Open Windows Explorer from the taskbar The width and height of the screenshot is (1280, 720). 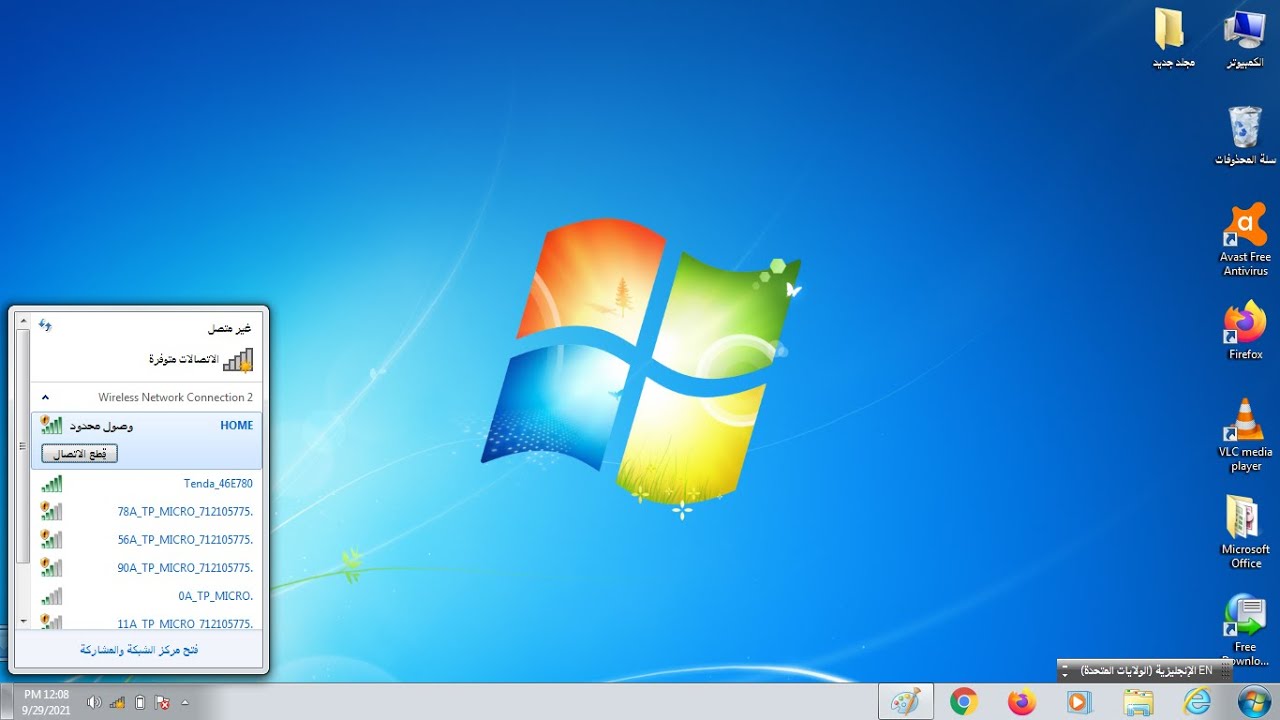click(x=1138, y=701)
